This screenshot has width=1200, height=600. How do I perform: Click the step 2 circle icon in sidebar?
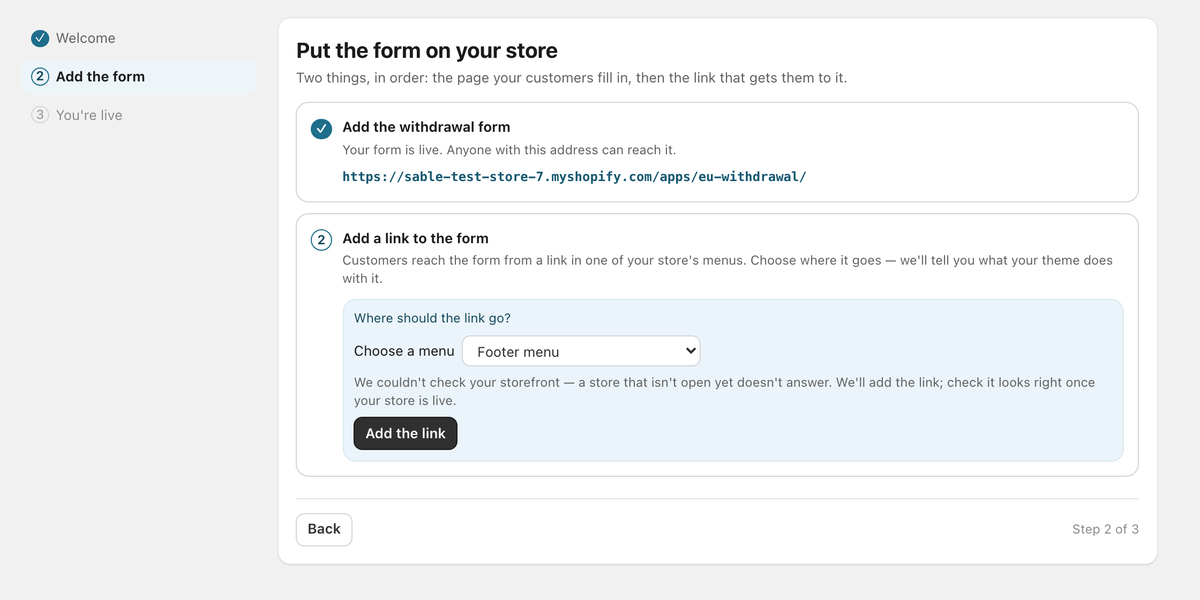[x=40, y=77]
